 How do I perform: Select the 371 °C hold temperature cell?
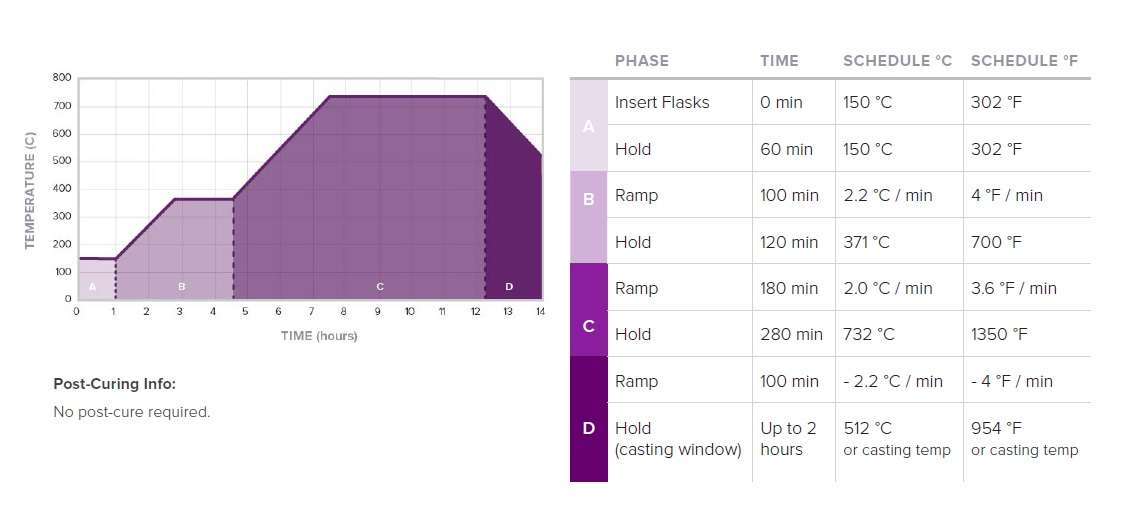(x=868, y=242)
